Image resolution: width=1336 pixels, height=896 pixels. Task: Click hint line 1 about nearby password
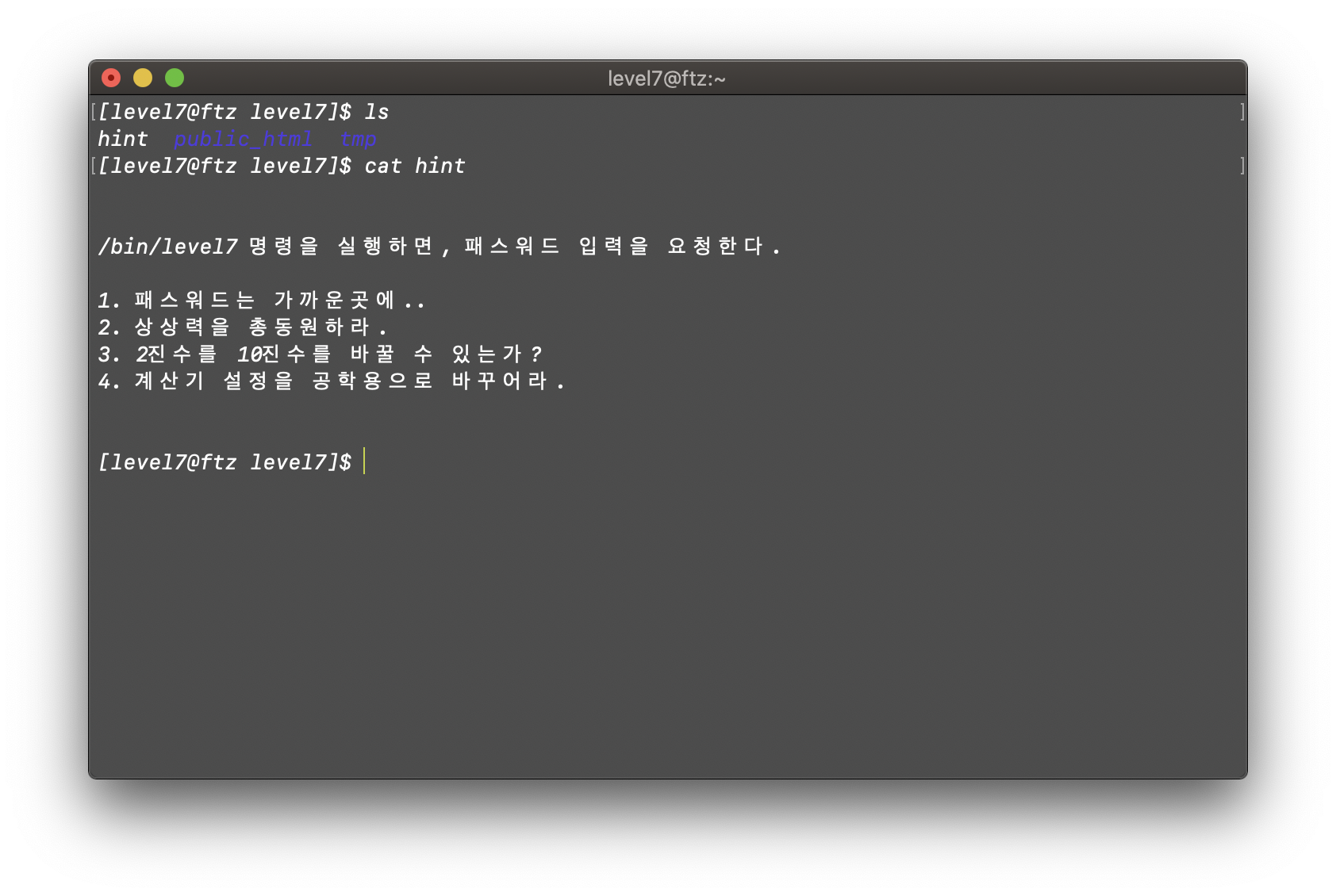[262, 301]
